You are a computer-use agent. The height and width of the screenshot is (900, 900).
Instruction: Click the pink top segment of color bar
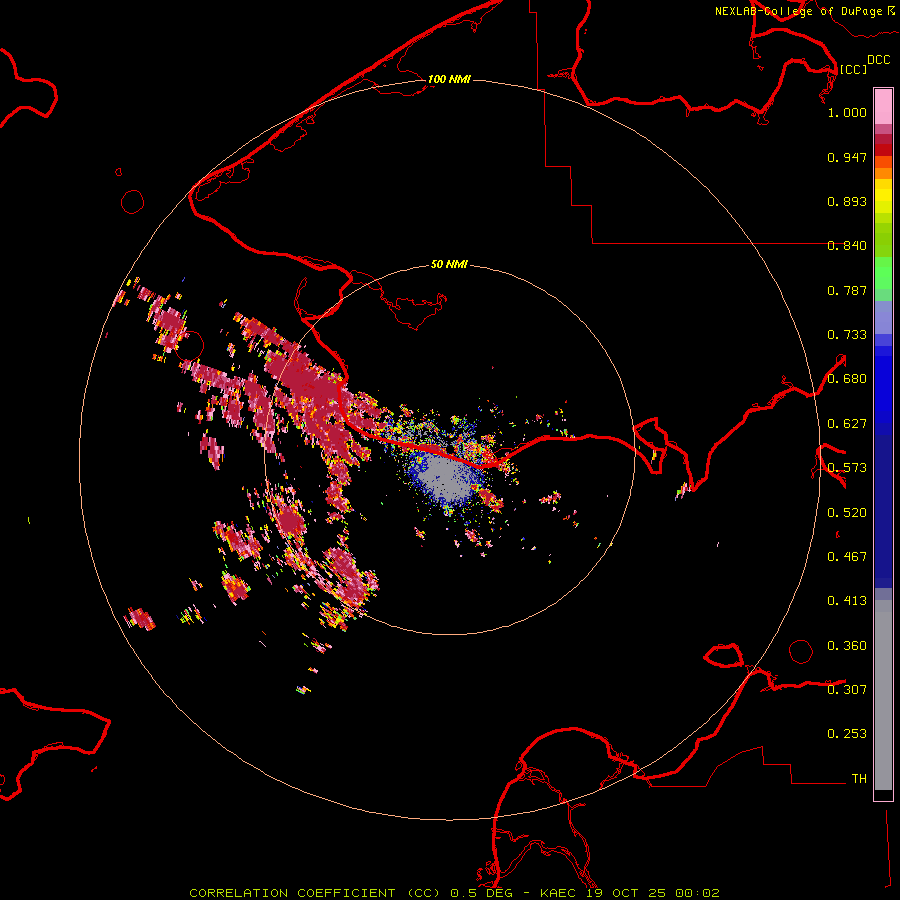(883, 106)
